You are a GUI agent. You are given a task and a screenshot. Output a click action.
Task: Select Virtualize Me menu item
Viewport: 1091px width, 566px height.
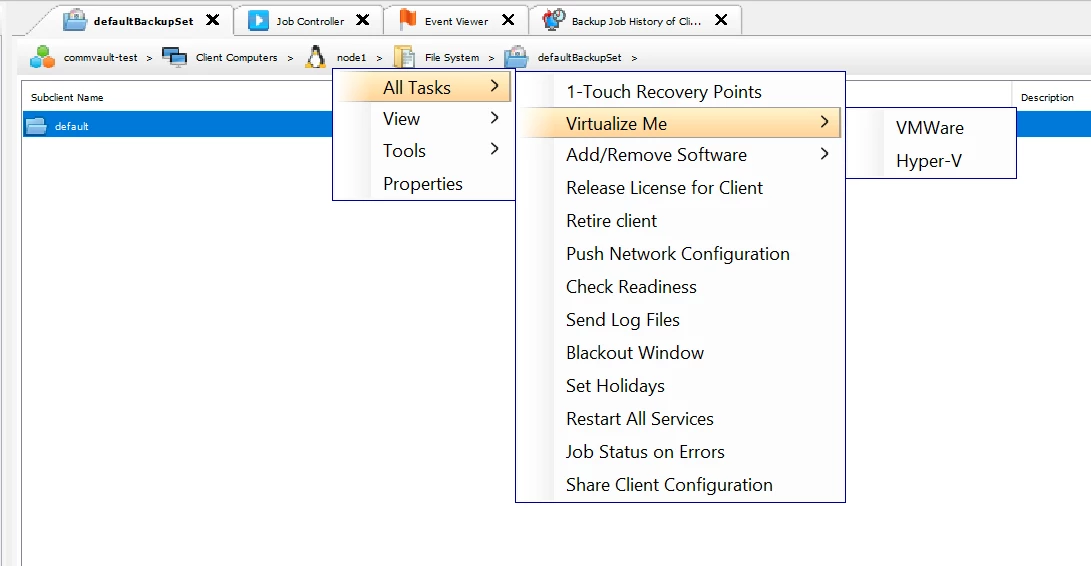680,123
